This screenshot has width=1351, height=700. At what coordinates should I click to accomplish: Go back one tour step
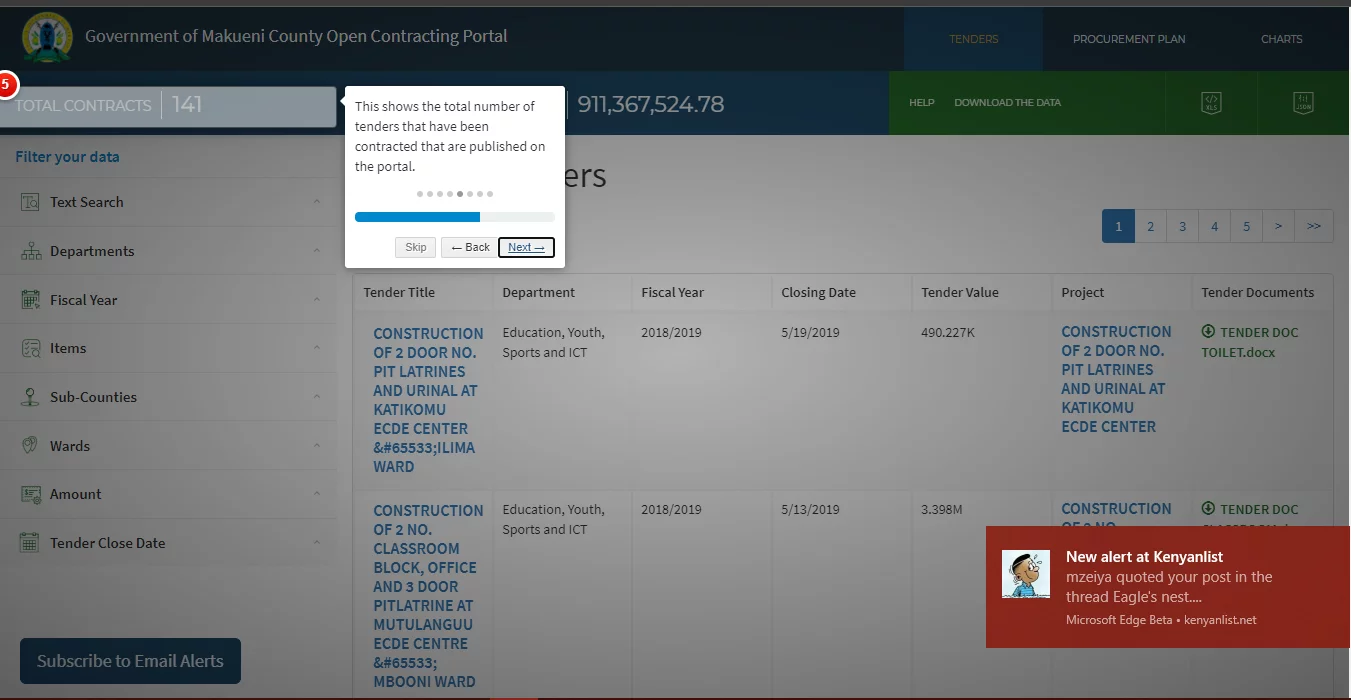tap(470, 247)
